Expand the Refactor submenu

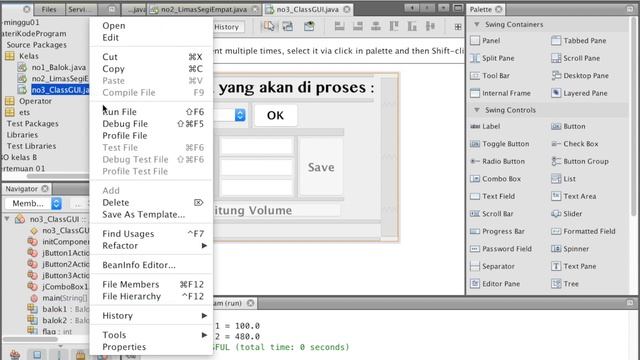[151, 246]
